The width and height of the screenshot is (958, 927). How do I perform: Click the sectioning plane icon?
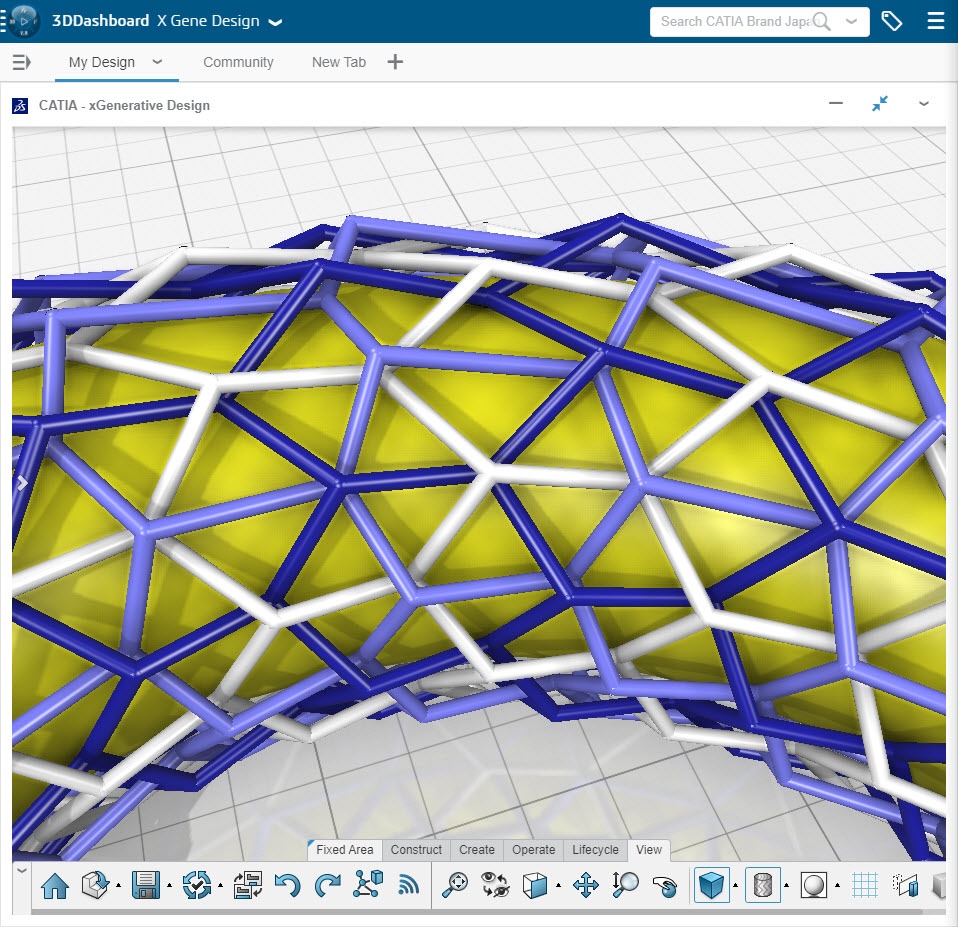(905, 885)
